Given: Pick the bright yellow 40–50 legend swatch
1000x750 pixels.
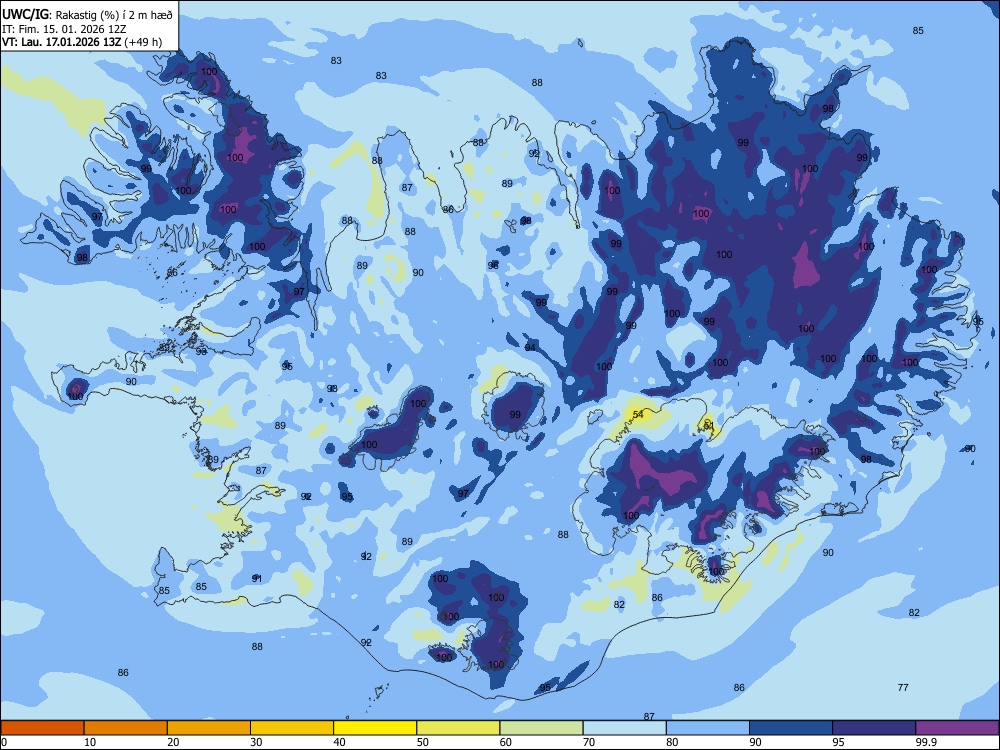Looking at the screenshot, I should (x=375, y=728).
